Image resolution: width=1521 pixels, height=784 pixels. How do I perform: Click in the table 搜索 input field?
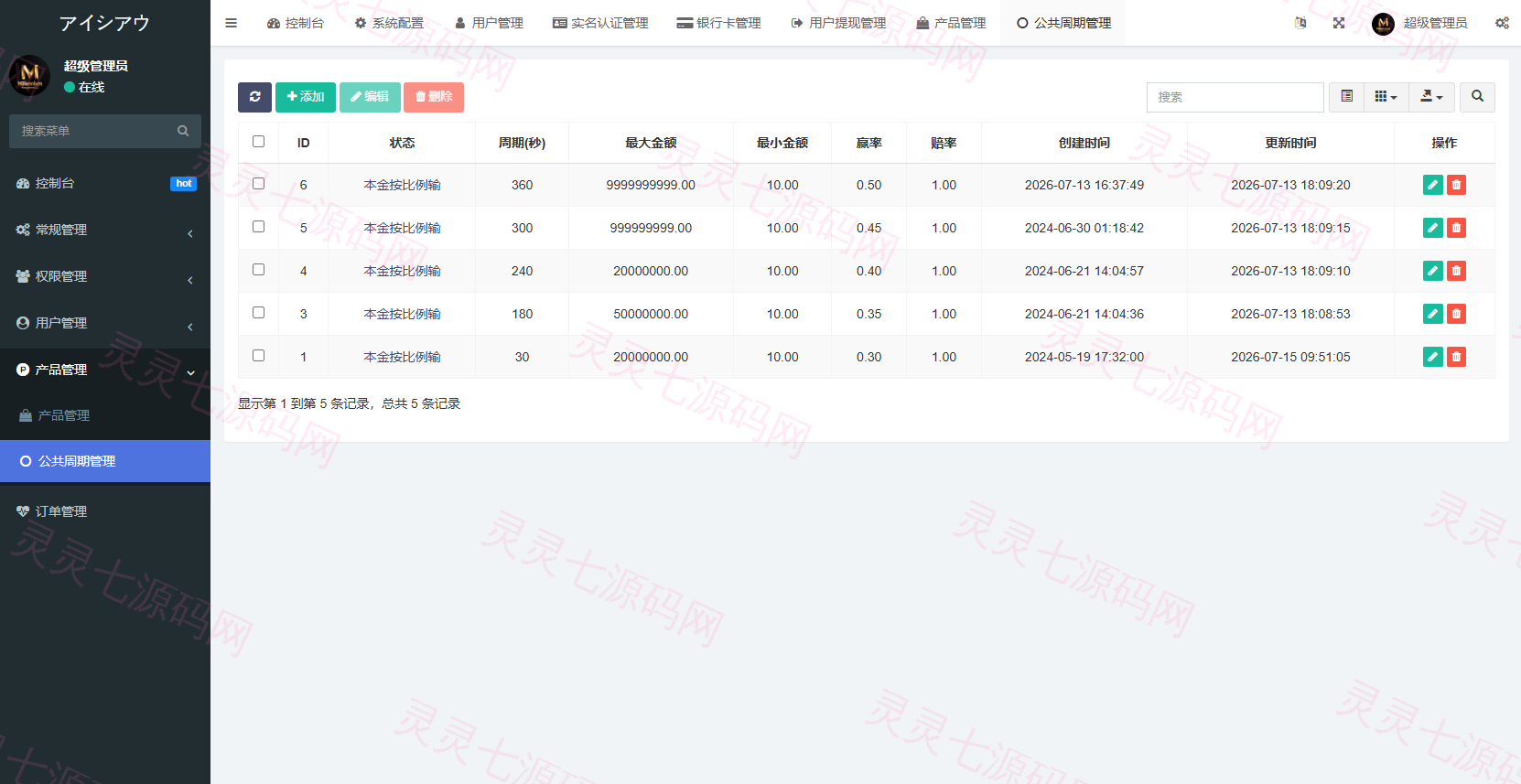pyautogui.click(x=1235, y=97)
